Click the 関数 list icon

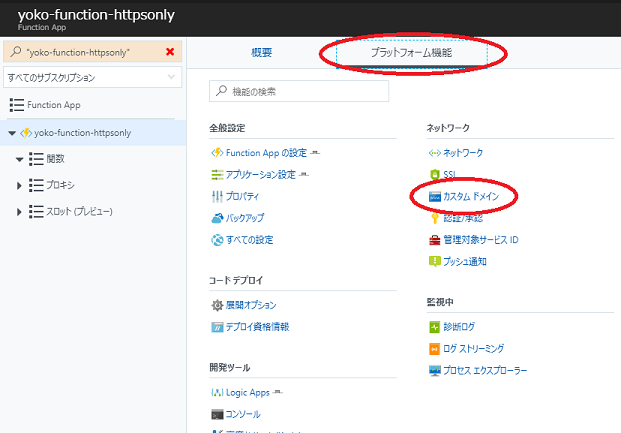[36, 159]
